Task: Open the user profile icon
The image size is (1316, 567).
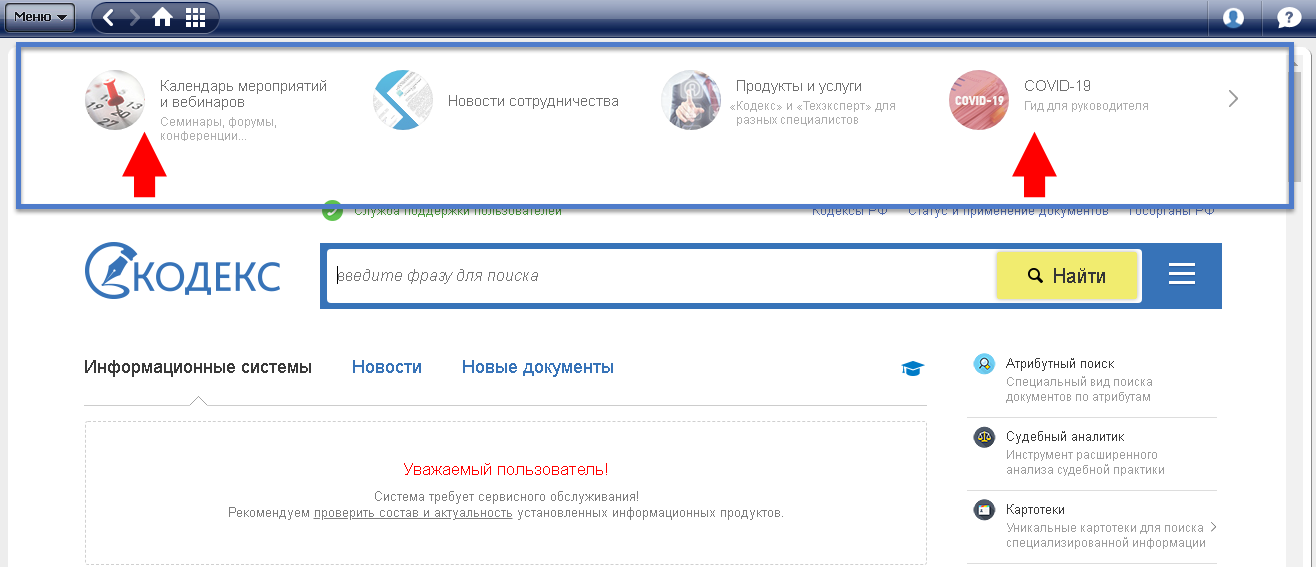Action: [1233, 17]
